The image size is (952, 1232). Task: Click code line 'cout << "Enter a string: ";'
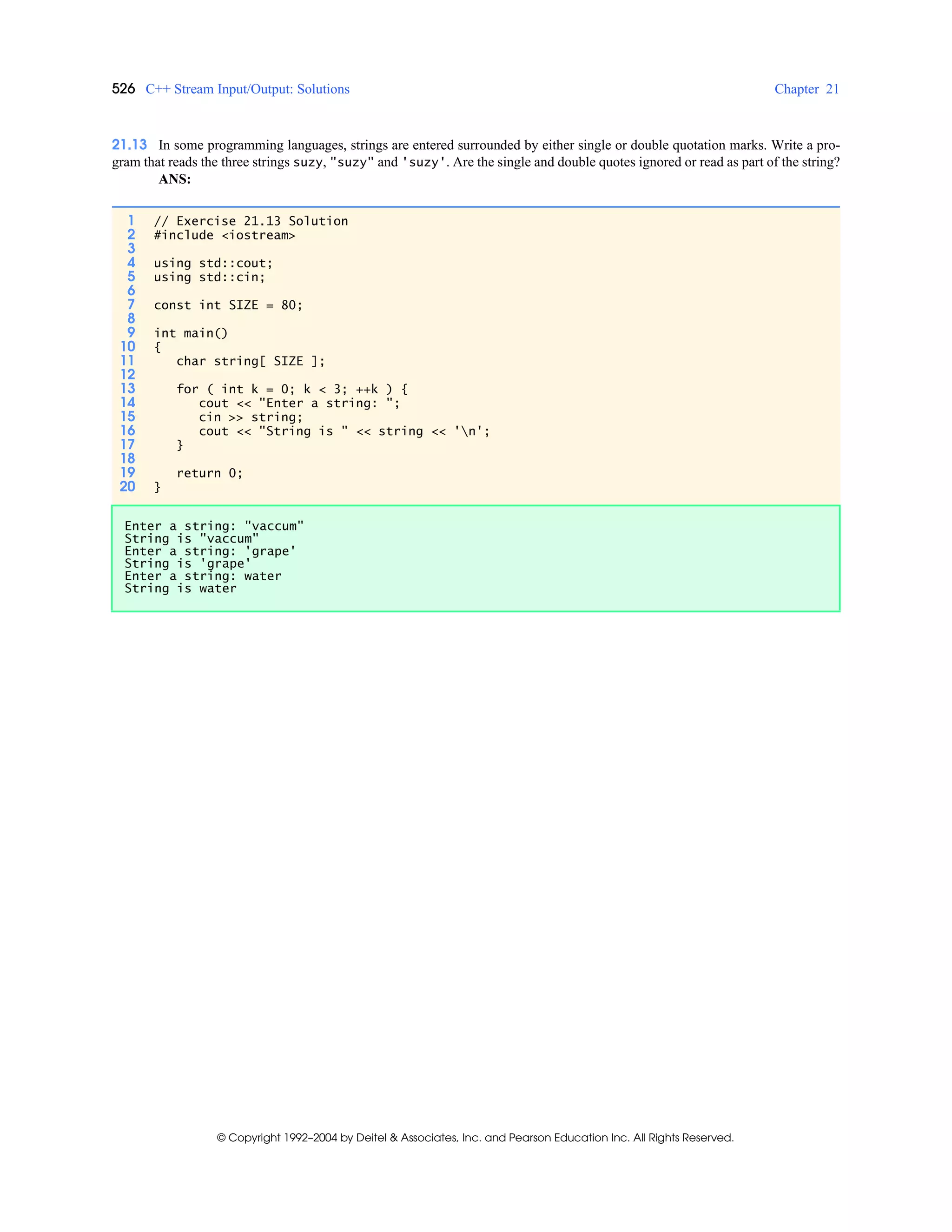[299, 404]
